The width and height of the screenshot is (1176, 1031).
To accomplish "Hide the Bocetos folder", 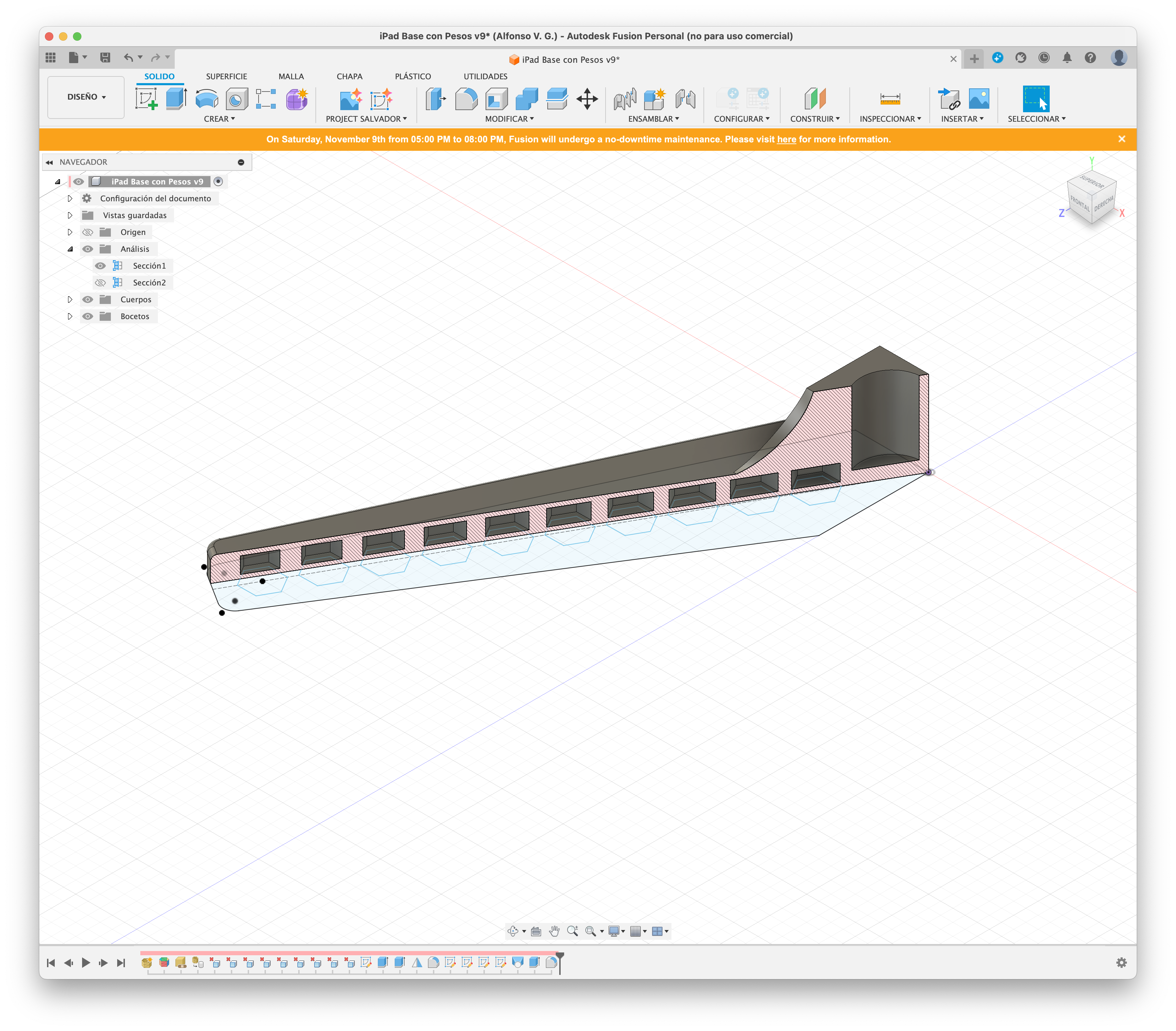I will pyautogui.click(x=87, y=316).
